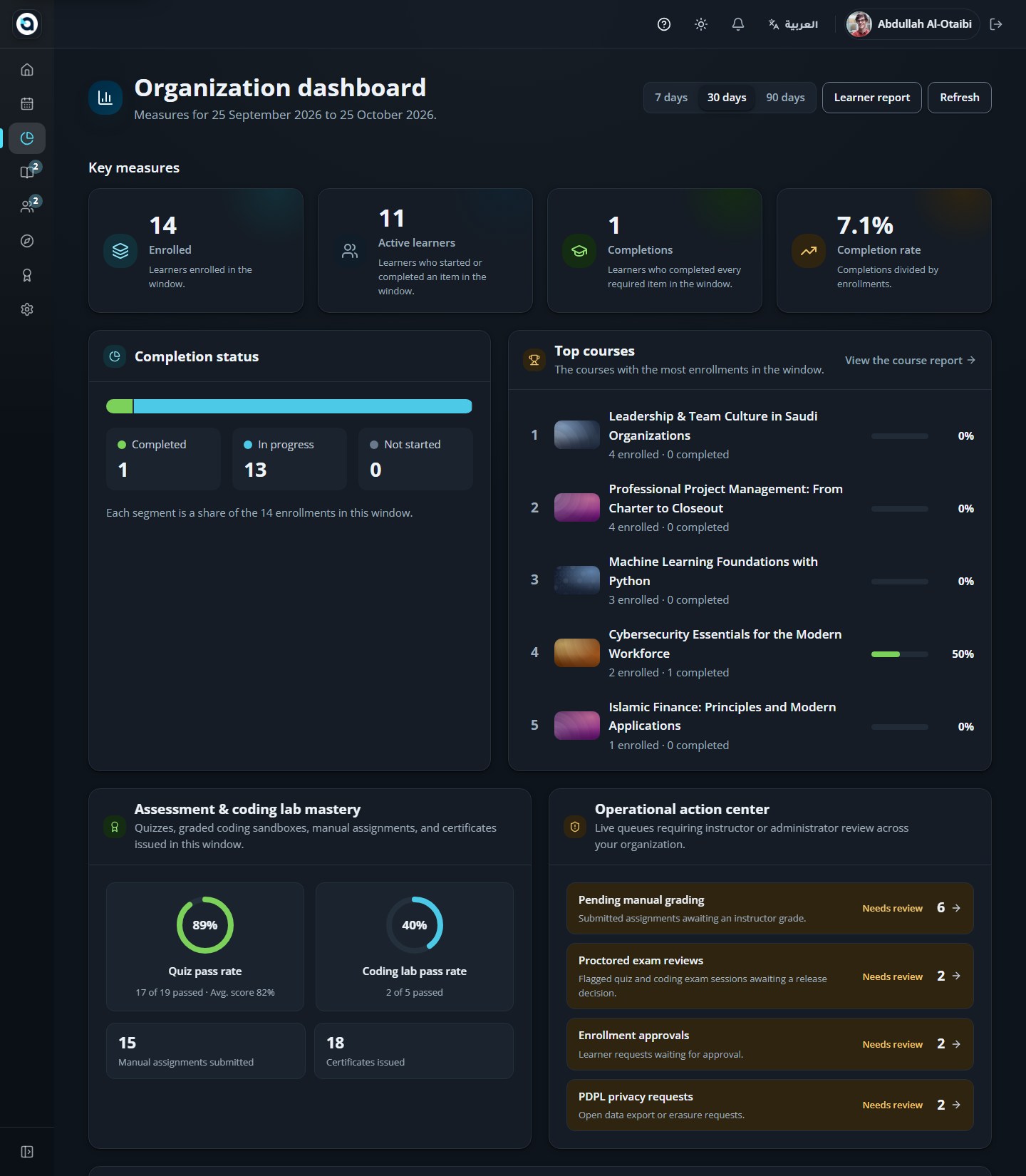Open the Learner report
This screenshot has width=1026, height=1176.
tap(872, 98)
